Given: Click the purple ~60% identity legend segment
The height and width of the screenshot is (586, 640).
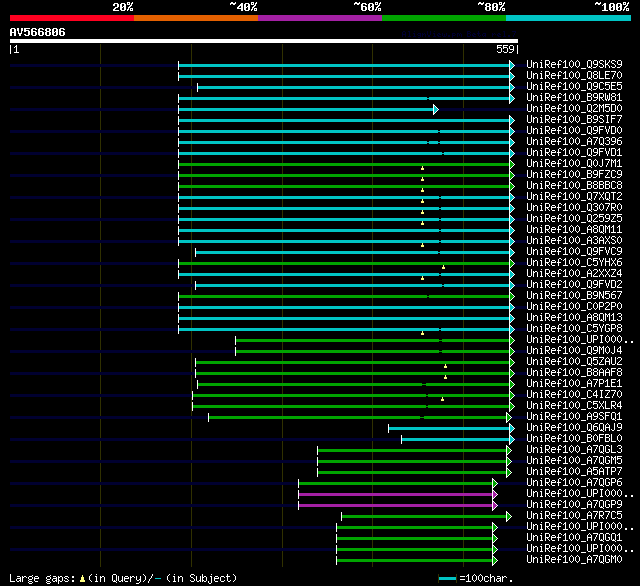Looking at the screenshot, I should click(x=320, y=18).
